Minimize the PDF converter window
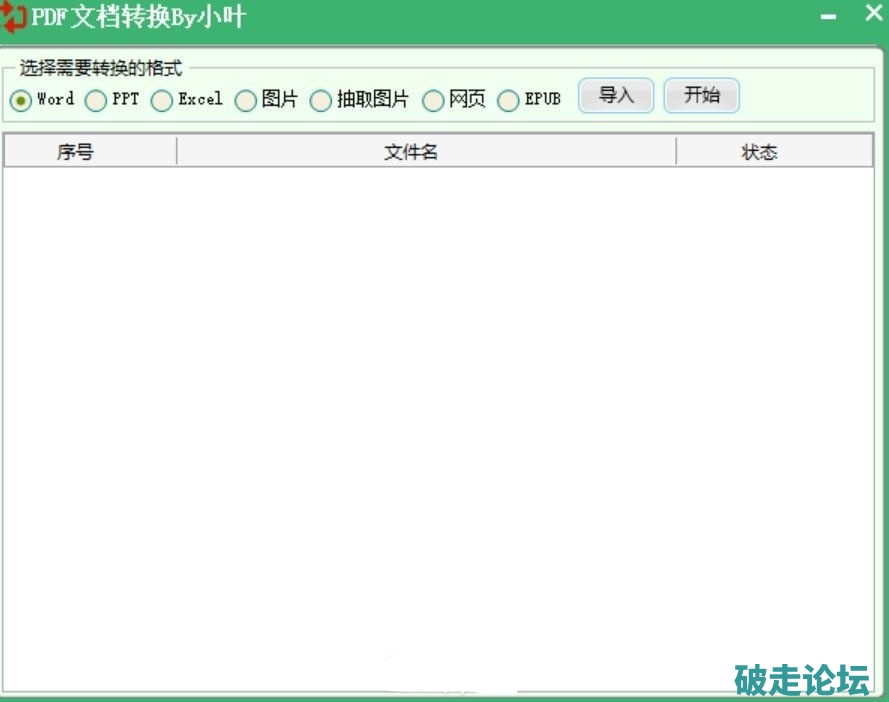The width and height of the screenshot is (889, 702). click(828, 17)
